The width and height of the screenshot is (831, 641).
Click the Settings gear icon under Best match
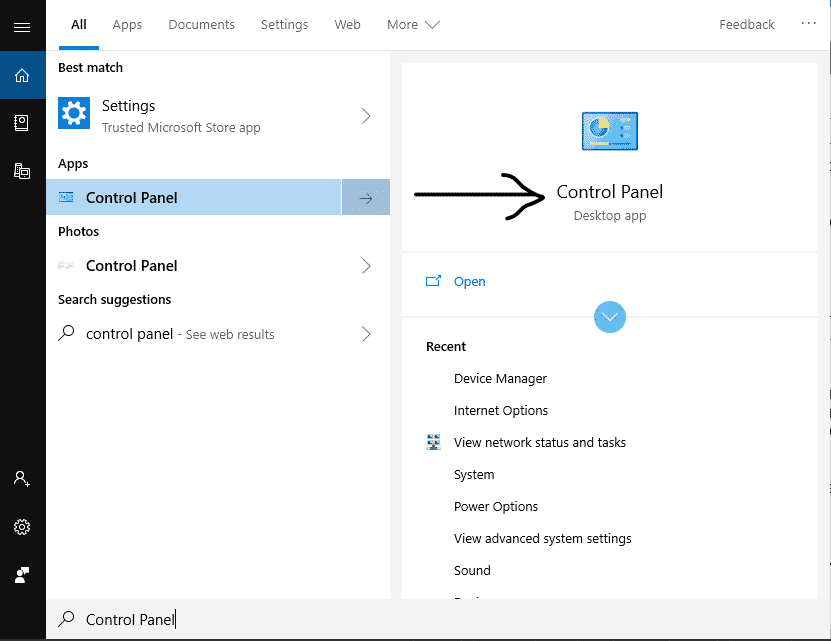click(x=73, y=113)
